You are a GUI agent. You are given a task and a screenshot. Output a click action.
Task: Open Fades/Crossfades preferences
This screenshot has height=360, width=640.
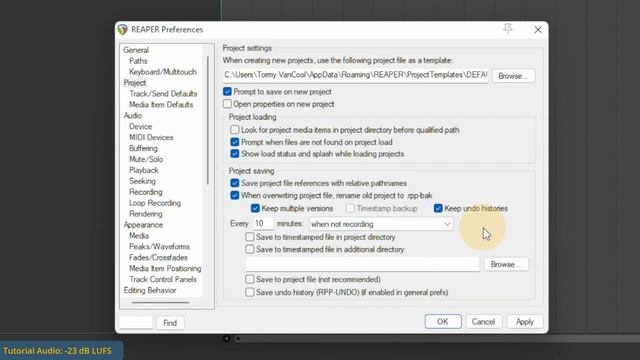pos(158,258)
